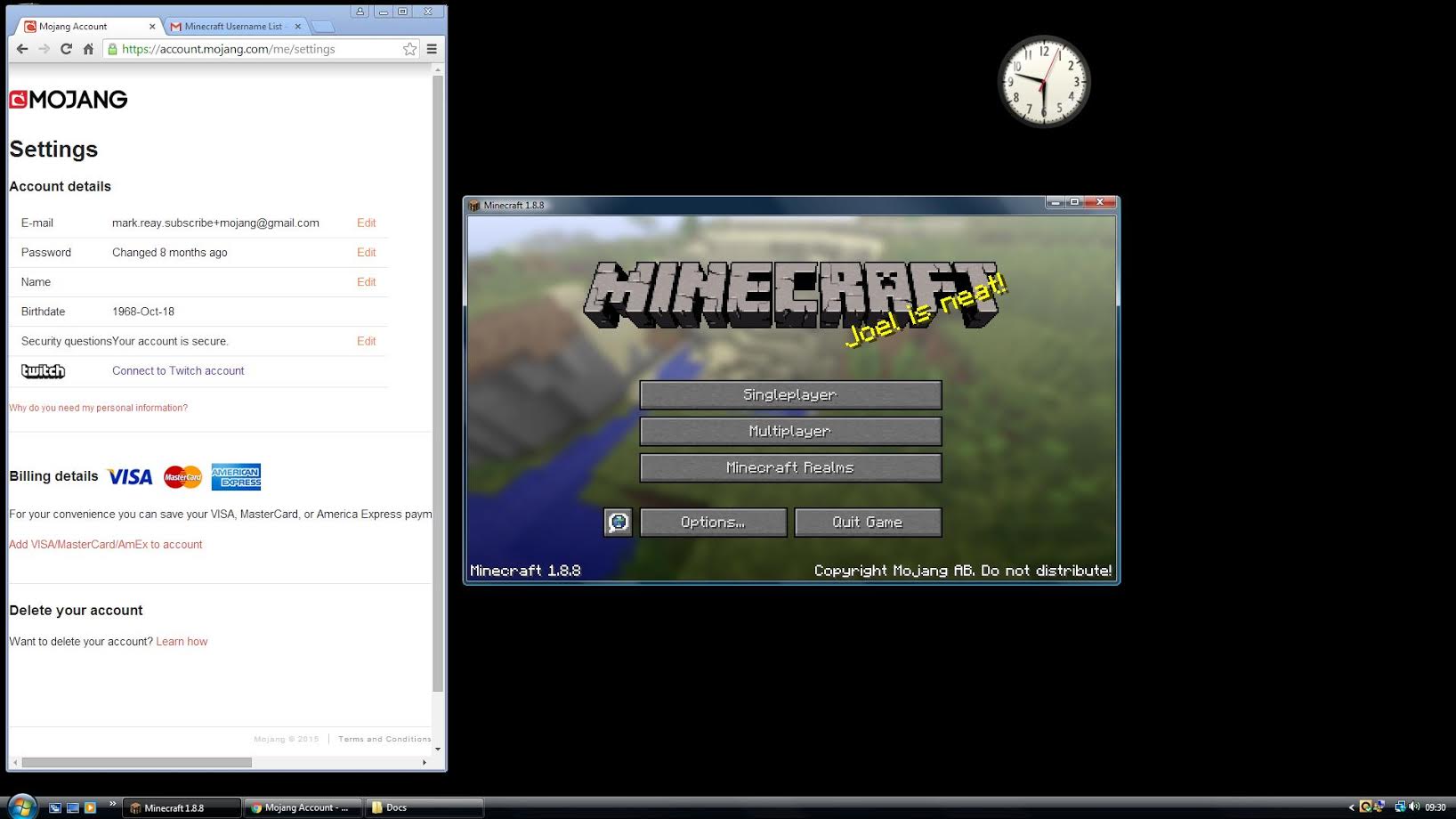The width and height of the screenshot is (1456, 819).
Task: Click the Chrome home icon
Action: click(88, 49)
